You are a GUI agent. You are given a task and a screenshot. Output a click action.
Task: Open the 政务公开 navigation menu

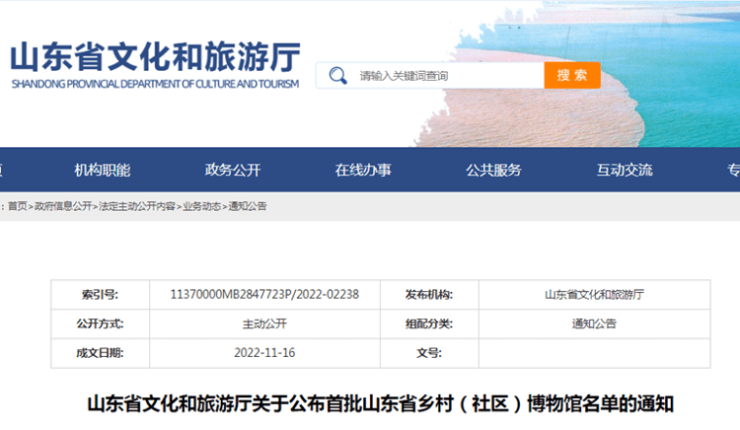(x=232, y=170)
